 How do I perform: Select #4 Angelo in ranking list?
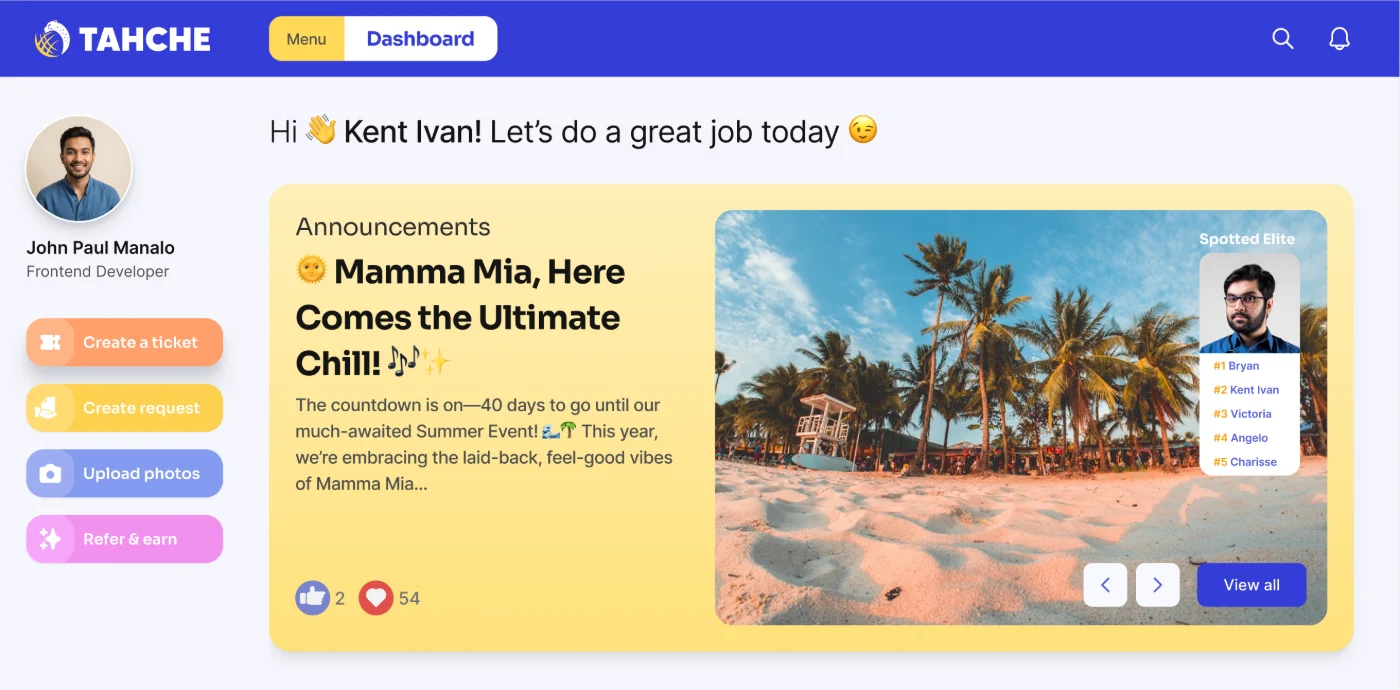pos(1240,438)
